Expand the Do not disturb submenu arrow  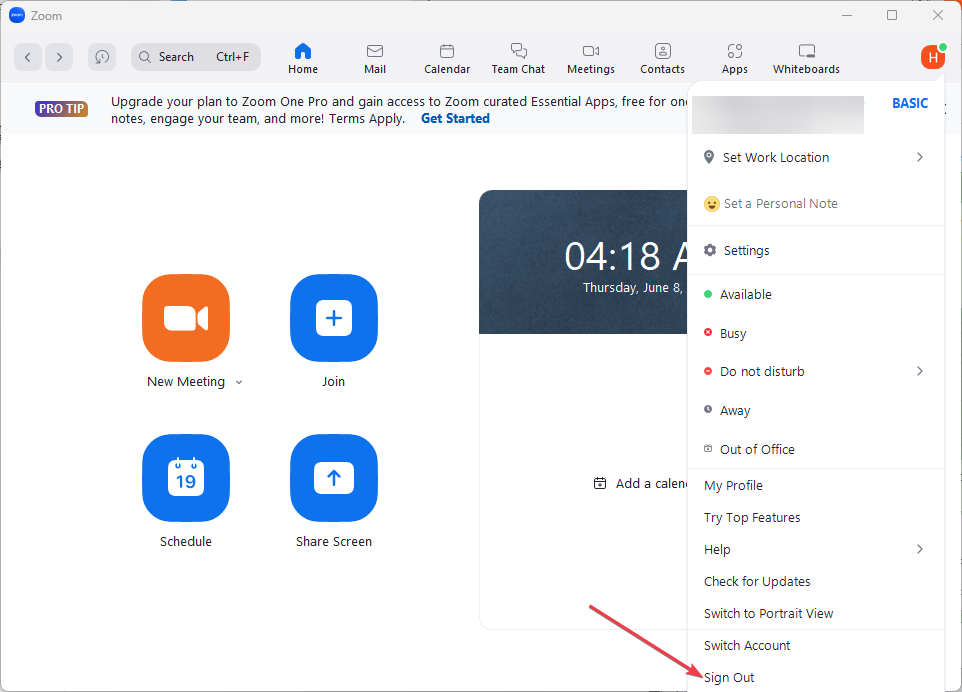point(920,371)
